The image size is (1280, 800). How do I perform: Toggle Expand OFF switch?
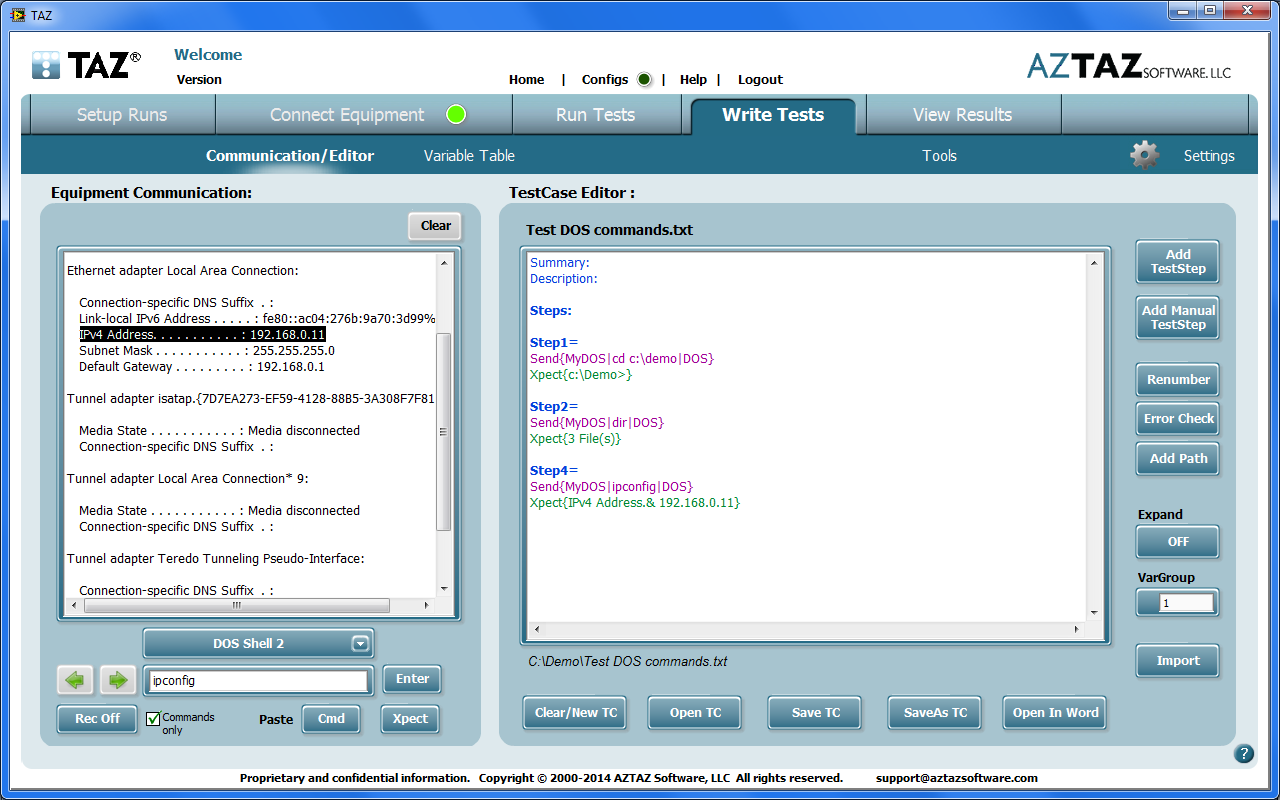pos(1177,542)
